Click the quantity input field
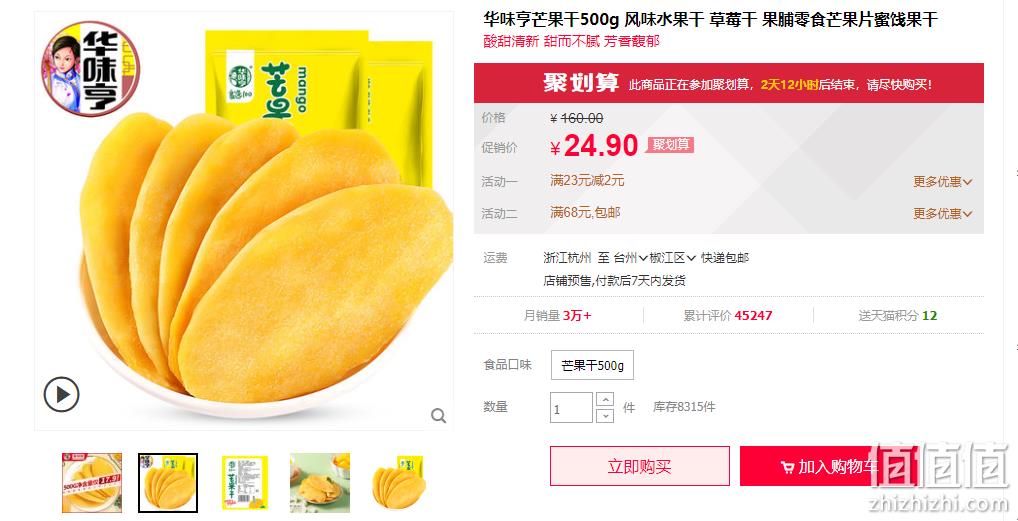The width and height of the screenshot is (1018, 521). 571,408
